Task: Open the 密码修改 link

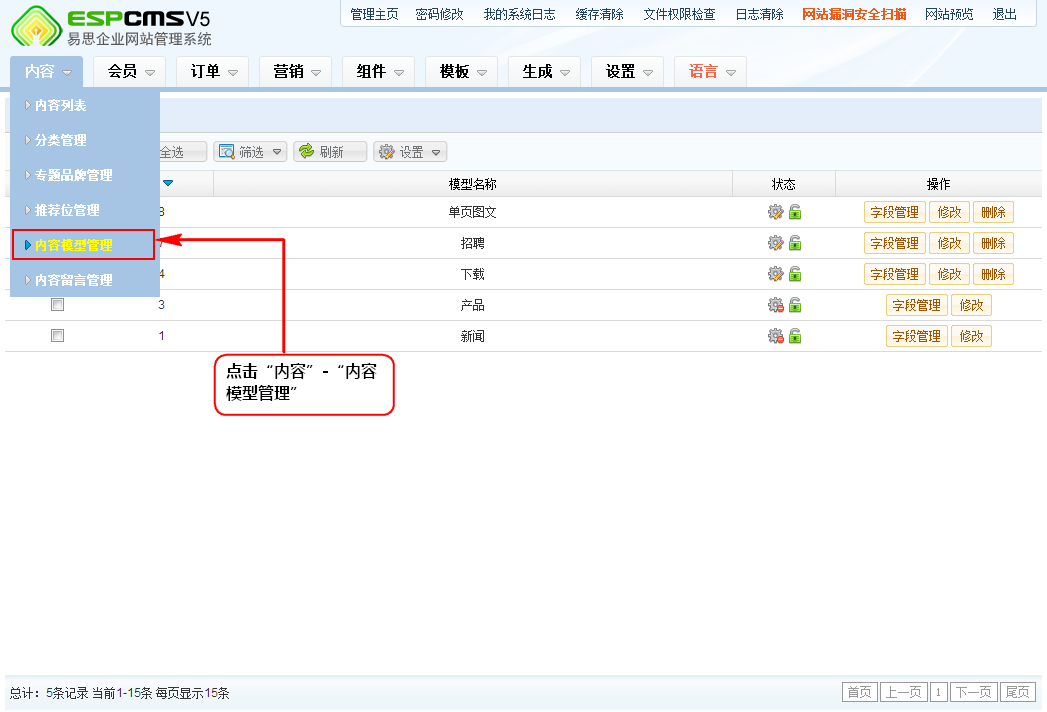Action: [439, 14]
